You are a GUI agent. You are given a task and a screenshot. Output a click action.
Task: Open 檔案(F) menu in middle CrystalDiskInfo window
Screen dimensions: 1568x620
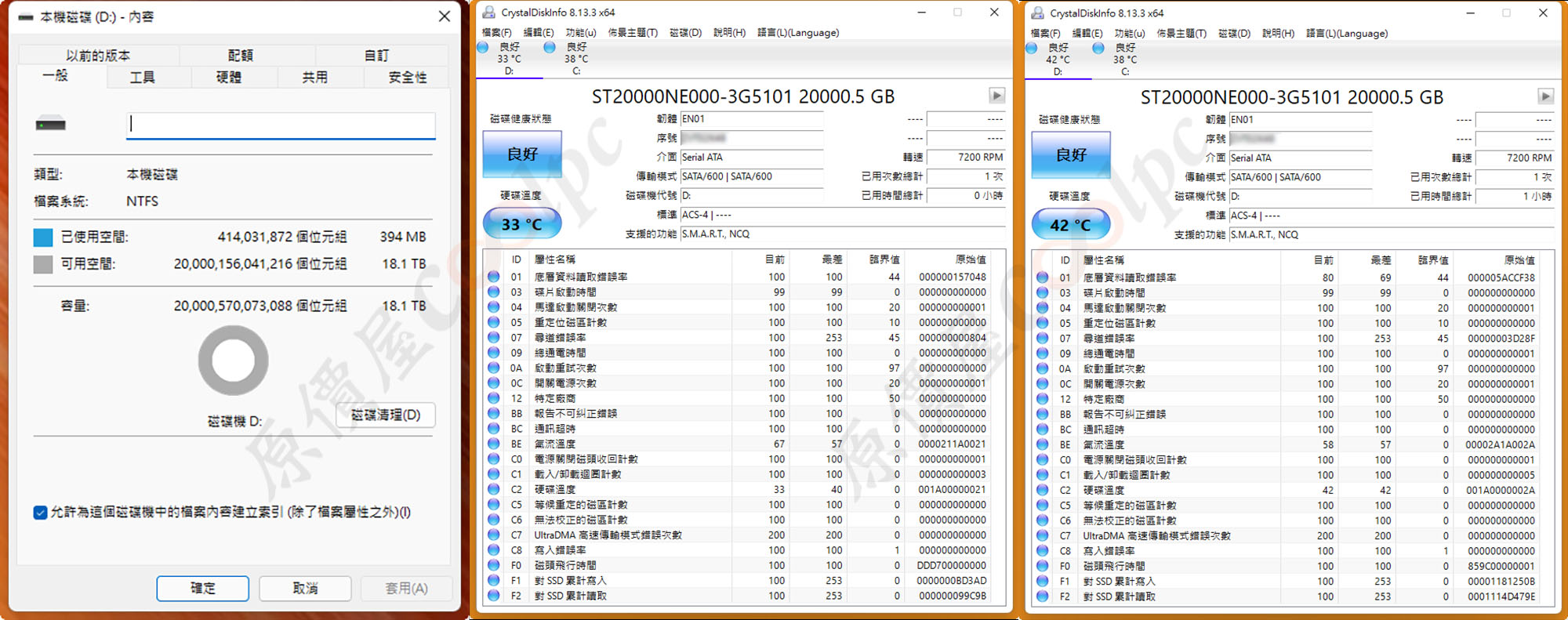tap(496, 33)
